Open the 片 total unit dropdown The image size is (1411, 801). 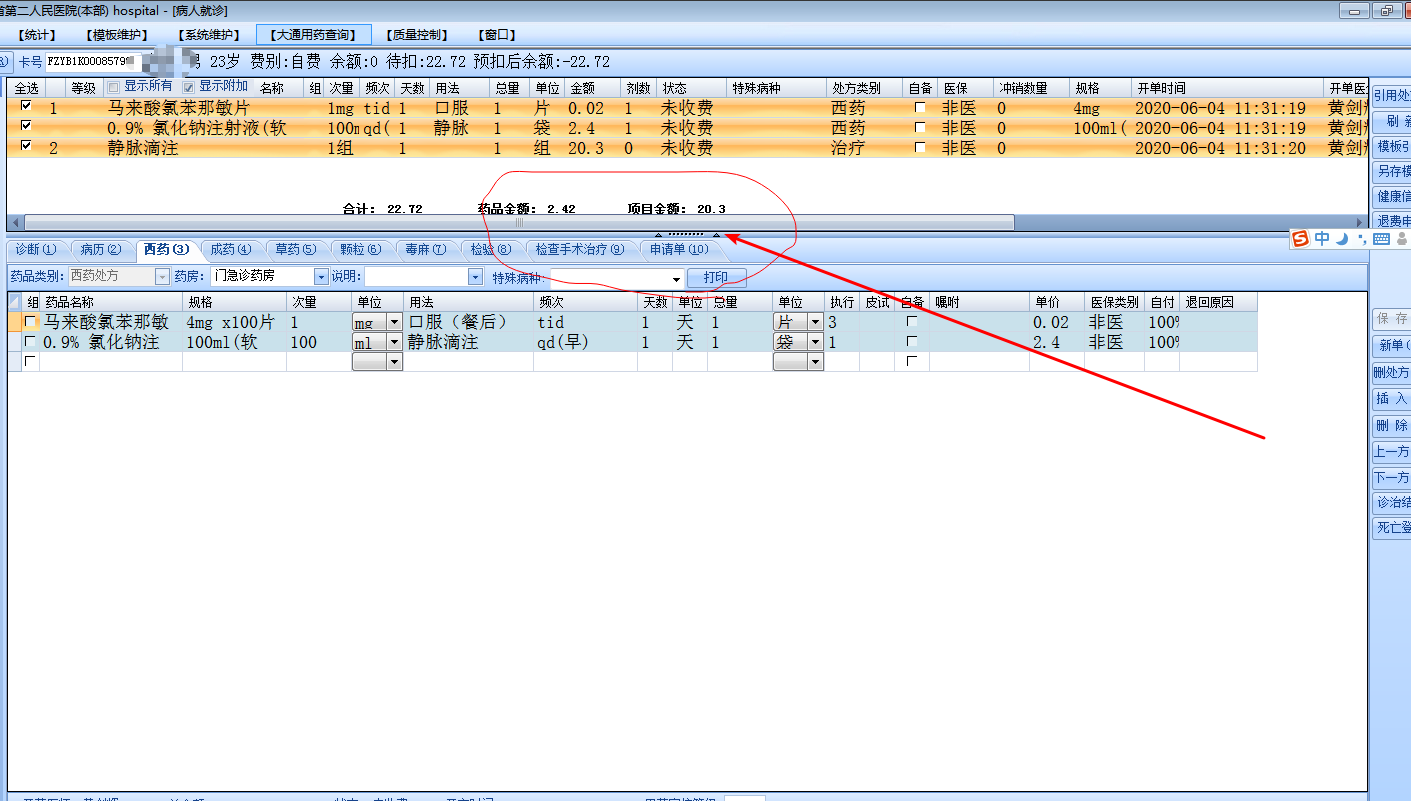[815, 322]
